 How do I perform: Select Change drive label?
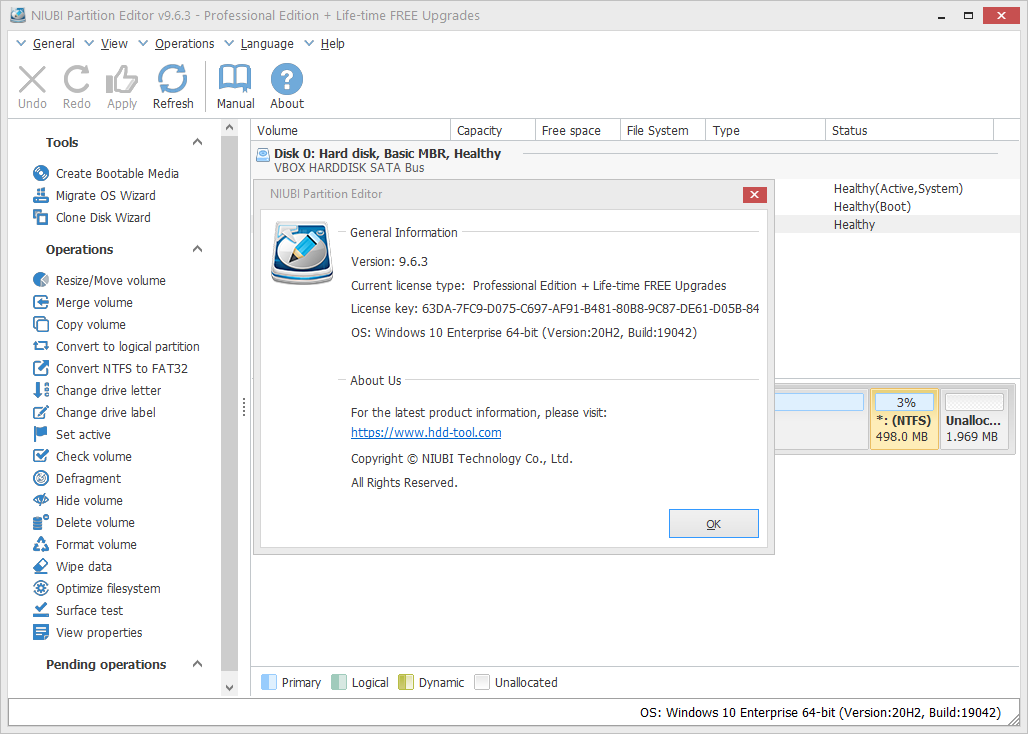tap(94, 412)
